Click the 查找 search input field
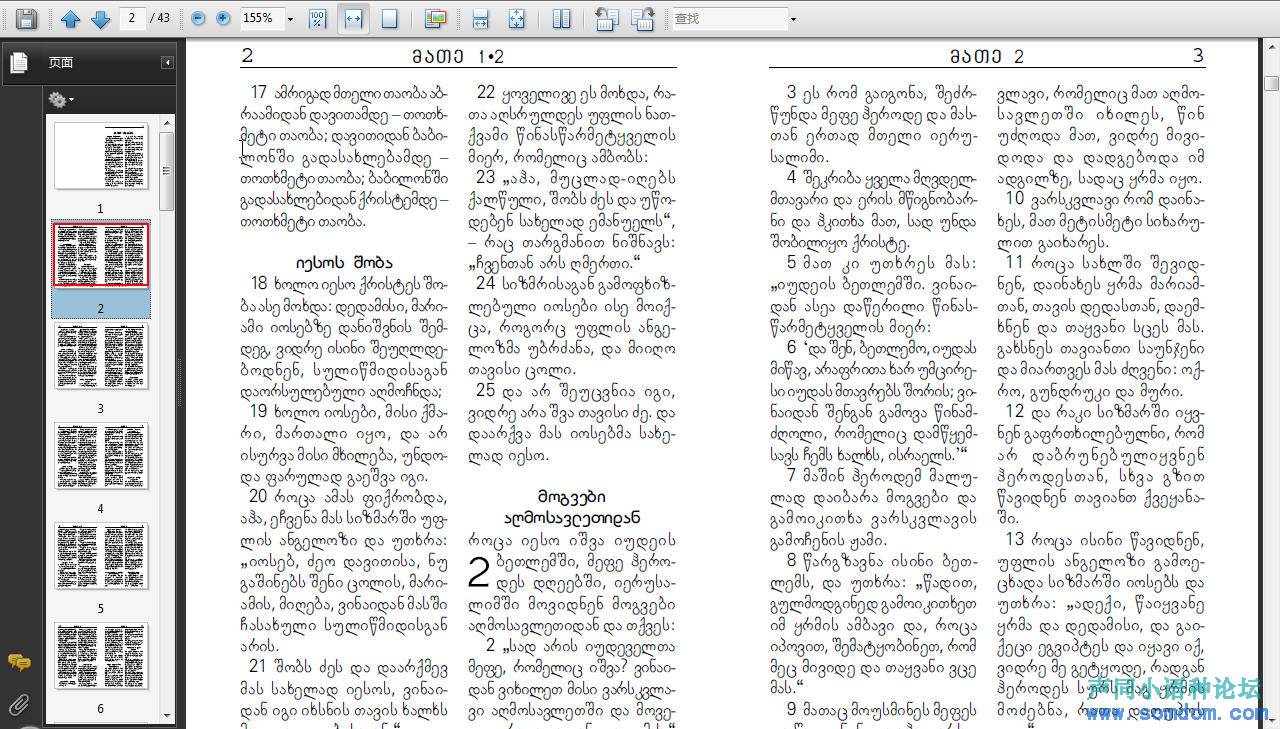 729,18
